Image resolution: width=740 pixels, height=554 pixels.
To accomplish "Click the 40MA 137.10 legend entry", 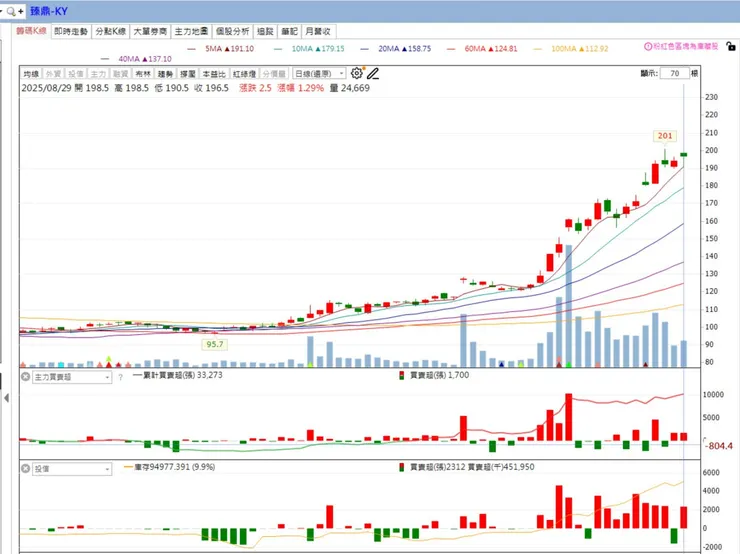I will coord(136,59).
